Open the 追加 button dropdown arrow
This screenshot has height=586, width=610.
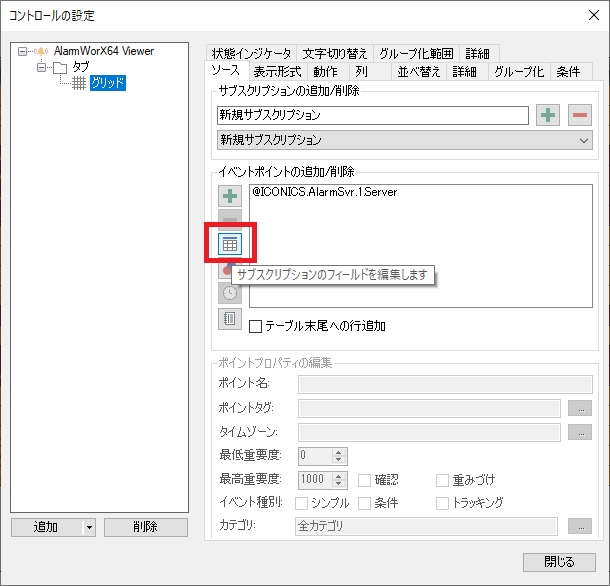point(89,528)
